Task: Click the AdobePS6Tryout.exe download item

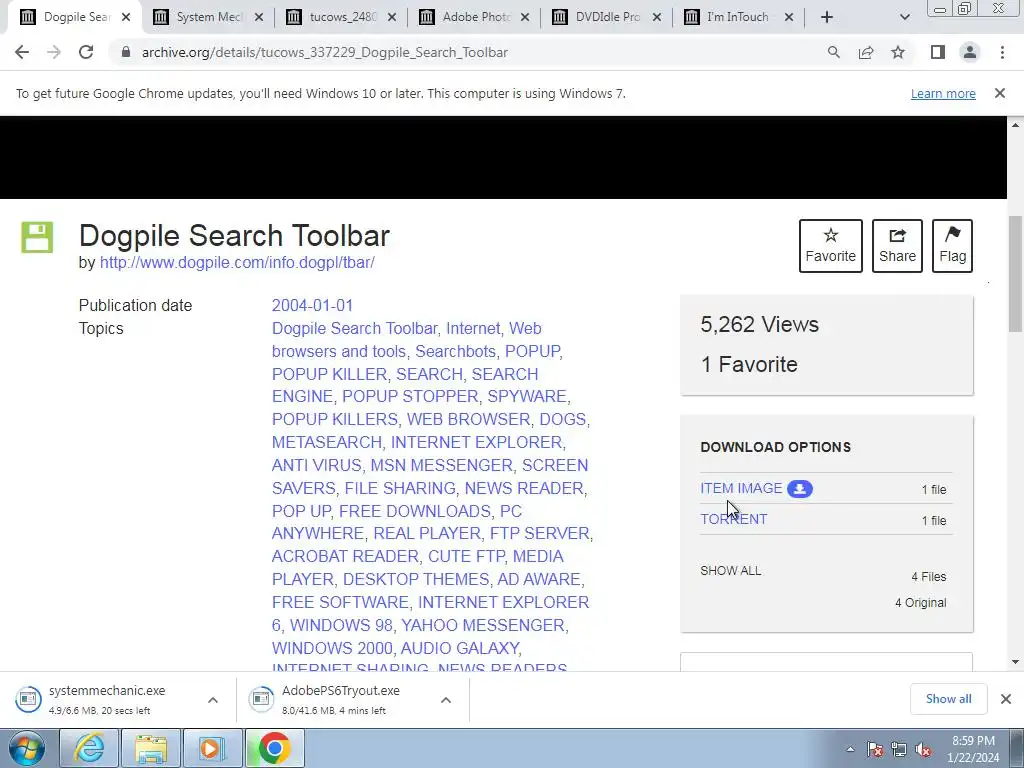Action: pos(340,699)
